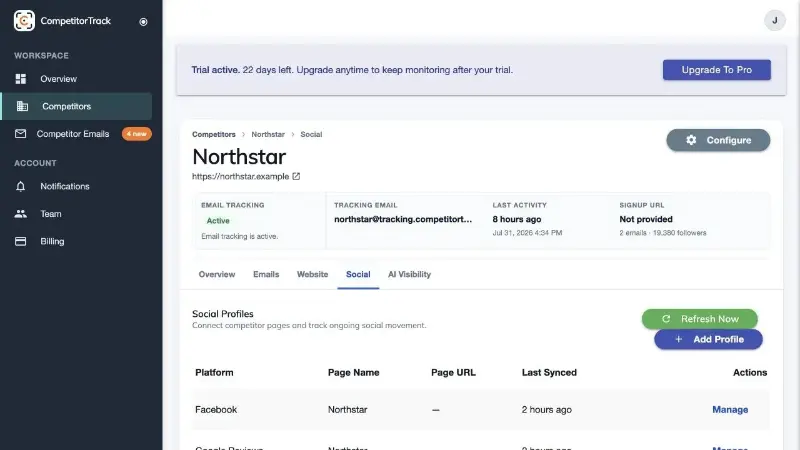
Task: Click the Social Profiles heading
Action: (x=222, y=314)
